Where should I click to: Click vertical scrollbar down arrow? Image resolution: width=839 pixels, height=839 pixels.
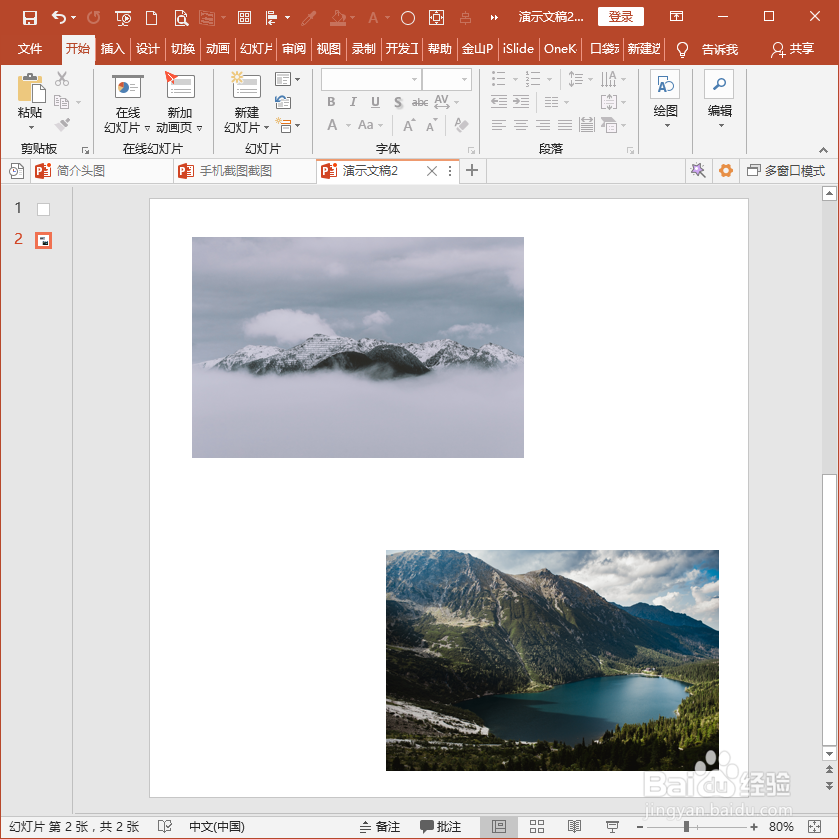829,753
